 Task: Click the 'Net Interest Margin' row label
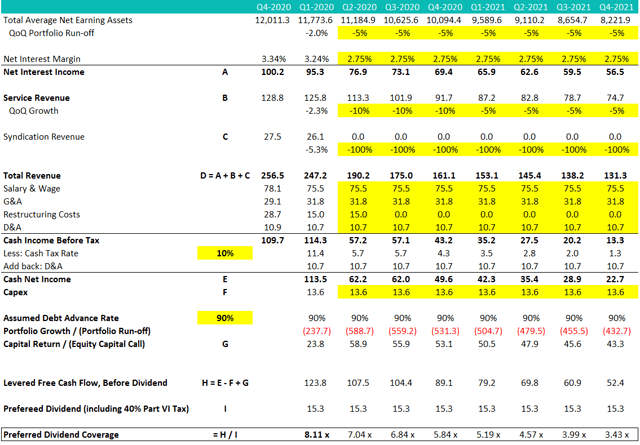coord(42,59)
